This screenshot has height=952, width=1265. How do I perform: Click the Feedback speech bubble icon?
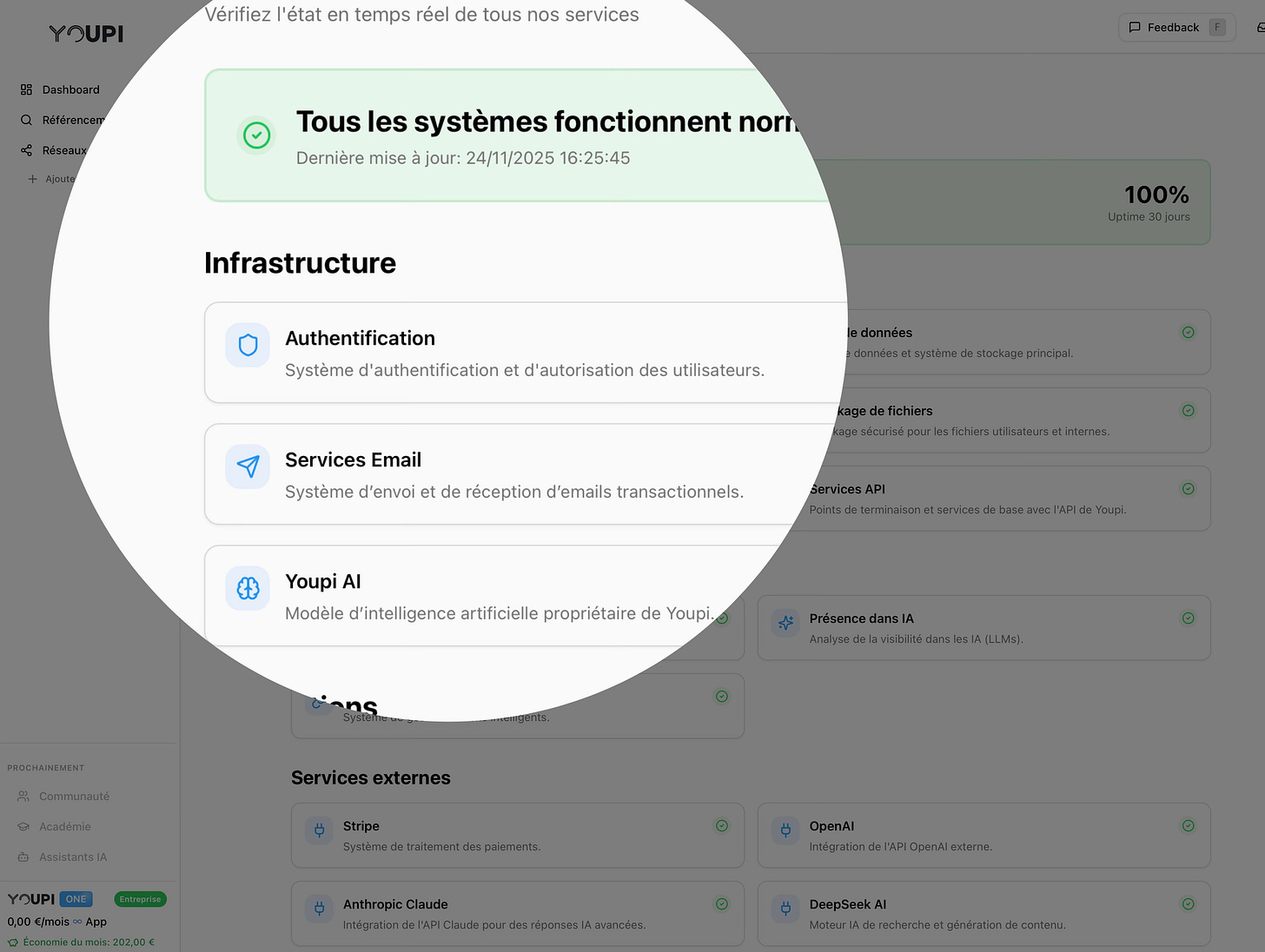pos(1135,28)
